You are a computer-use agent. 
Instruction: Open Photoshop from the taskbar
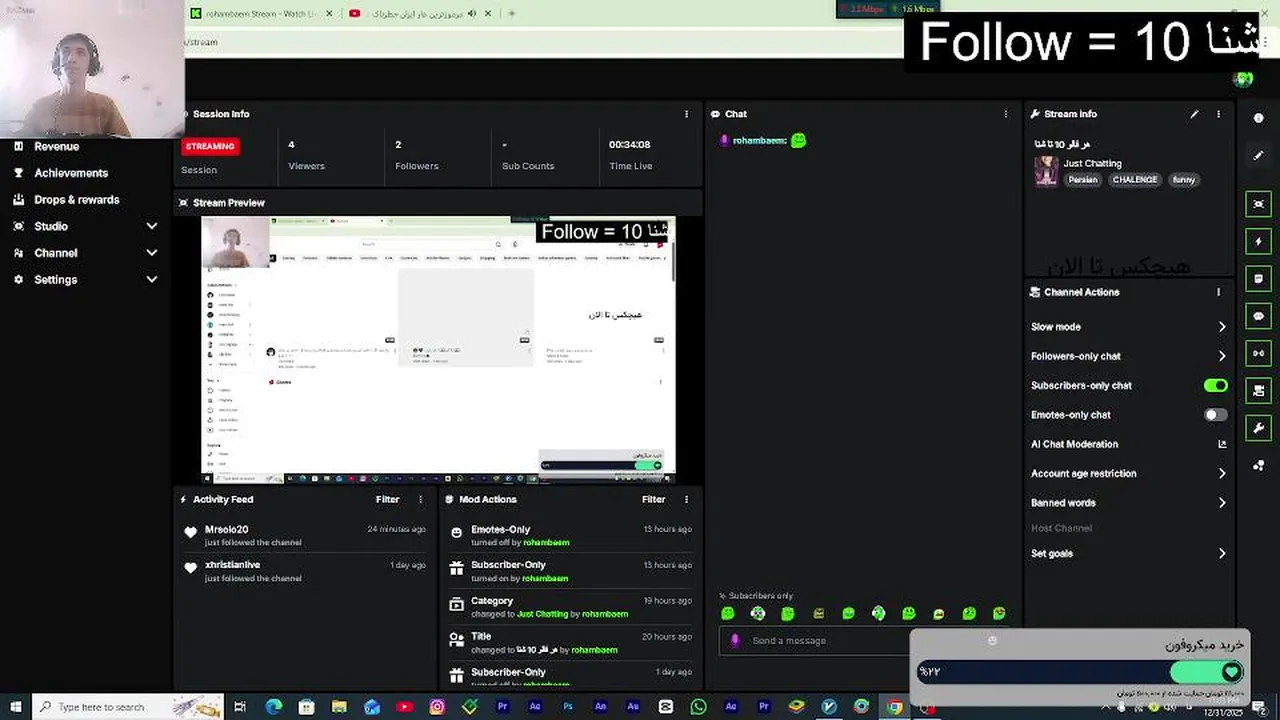pos(568,707)
